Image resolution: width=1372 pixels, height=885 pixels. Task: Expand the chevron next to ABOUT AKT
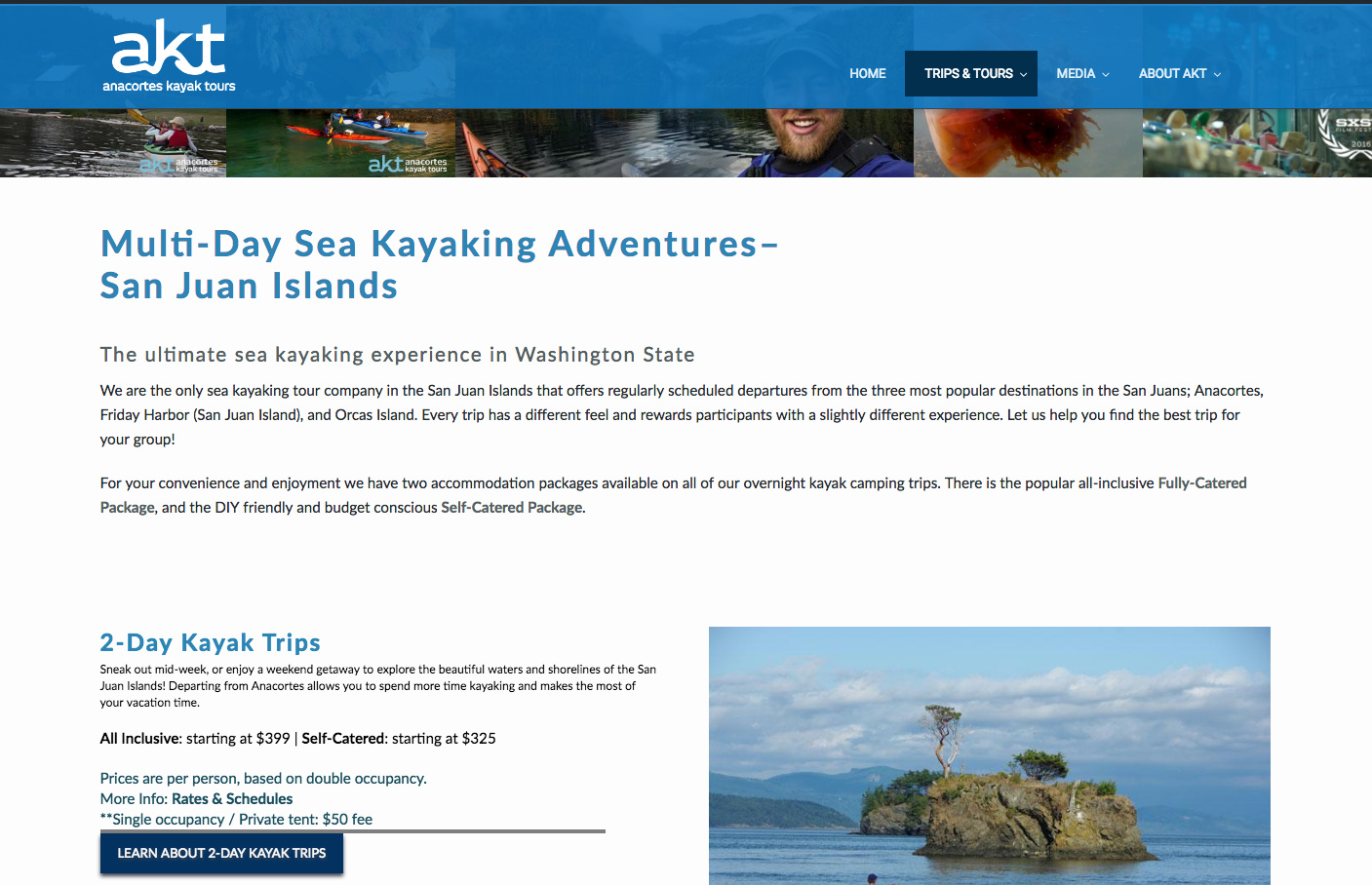pos(1217,75)
